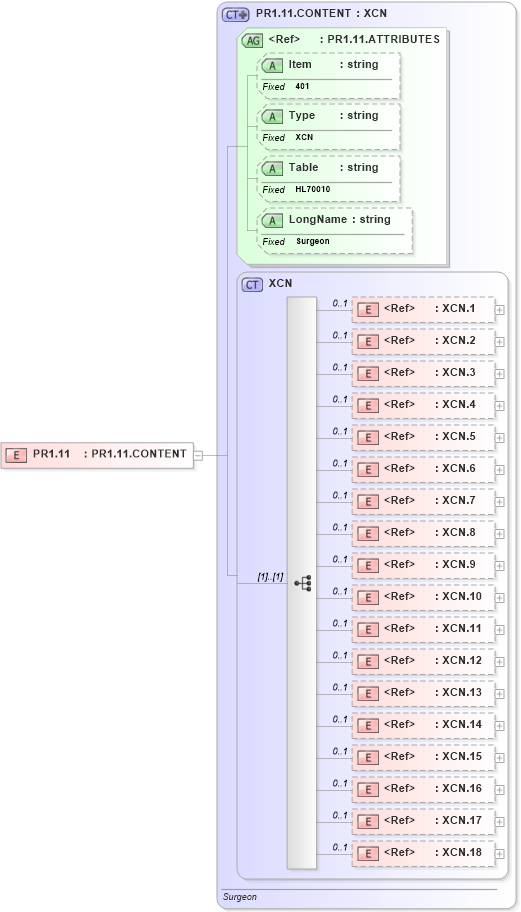Select the XCN.16 element reference label

tap(433, 788)
